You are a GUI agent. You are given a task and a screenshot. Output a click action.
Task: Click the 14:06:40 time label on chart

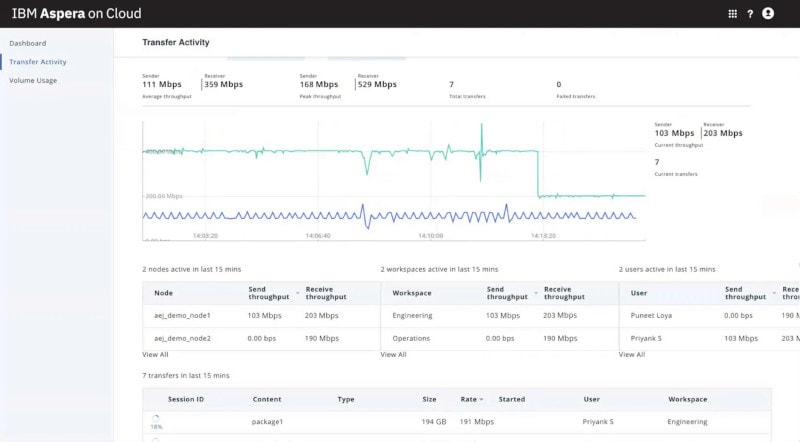click(x=318, y=236)
